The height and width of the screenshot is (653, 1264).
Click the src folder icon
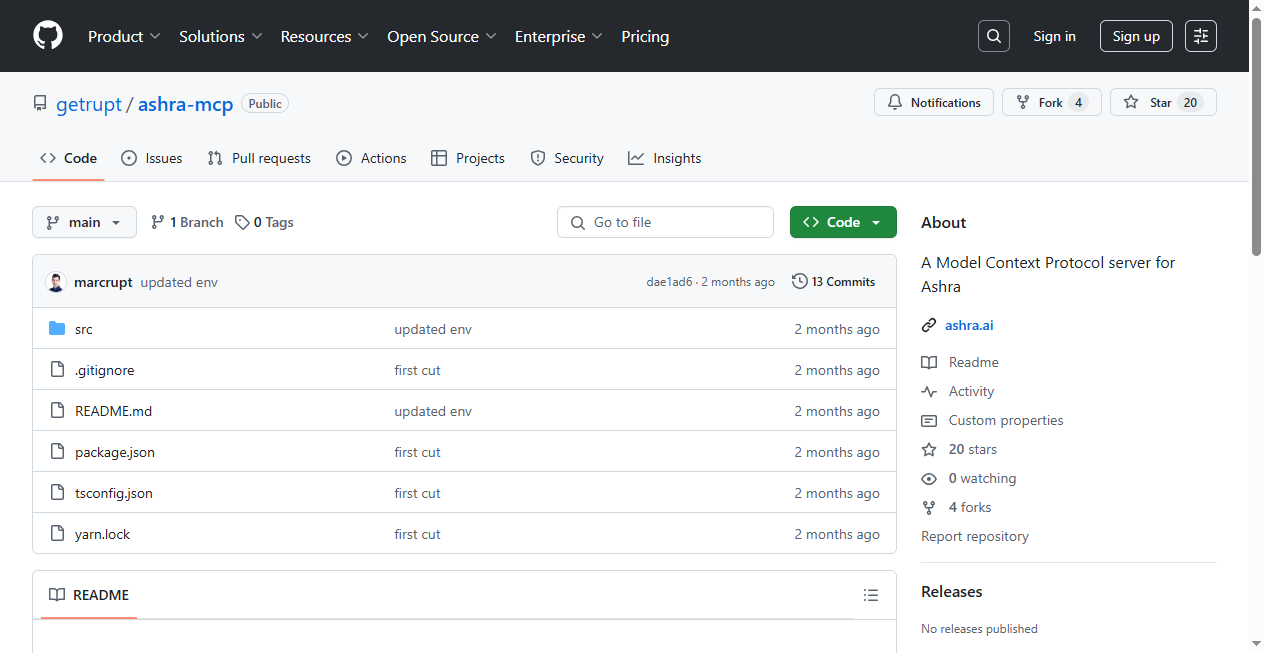tap(57, 329)
